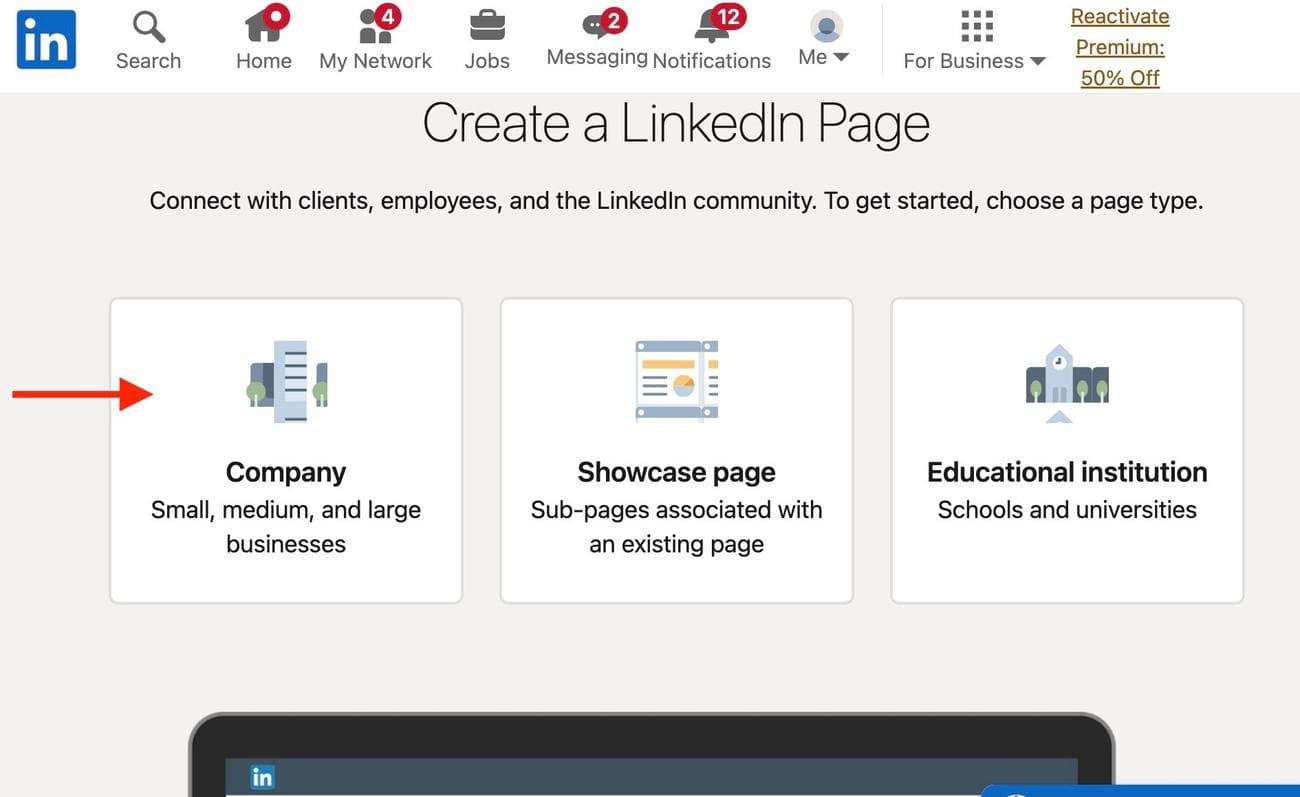Click the Reactivate Premium 50% Off link
This screenshot has height=797, width=1300.
click(x=1120, y=47)
